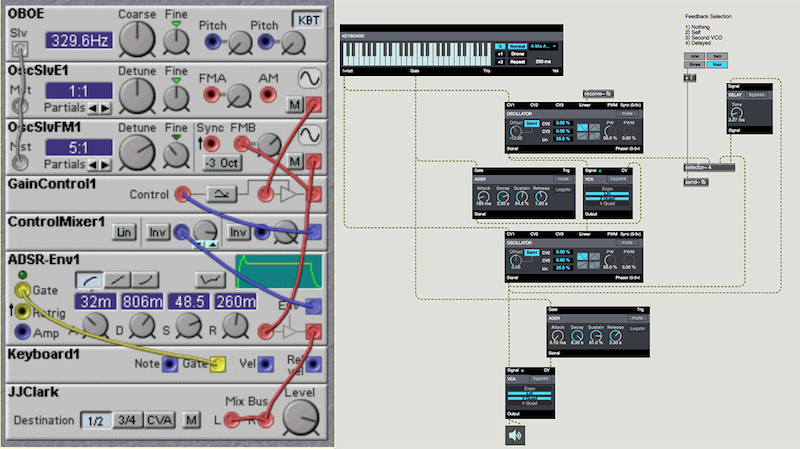The image size is (800, 449).
Task: Toggle the ControlMixer1 Lin button
Action: click(124, 233)
